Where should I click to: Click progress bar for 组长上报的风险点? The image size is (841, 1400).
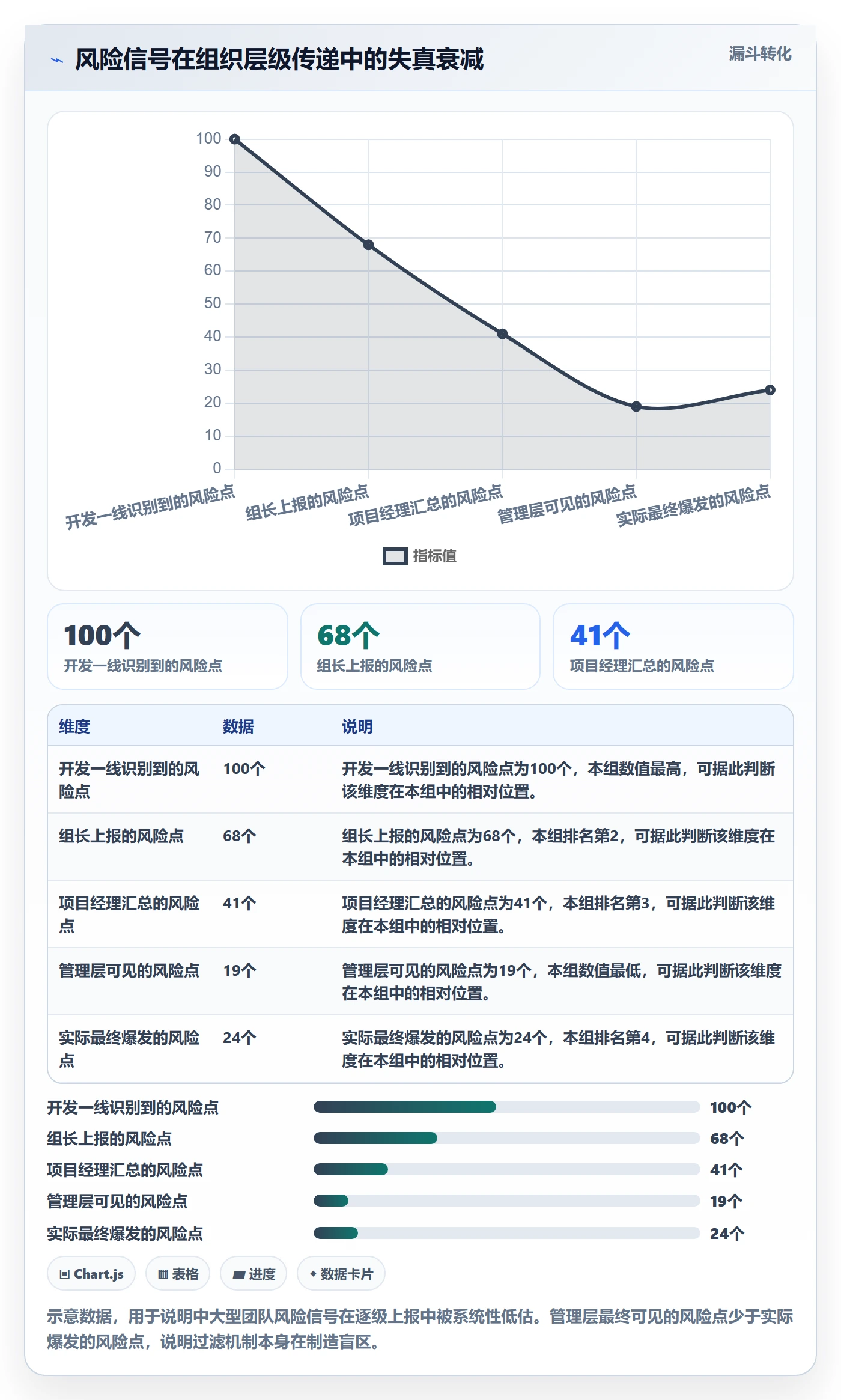click(x=507, y=1138)
